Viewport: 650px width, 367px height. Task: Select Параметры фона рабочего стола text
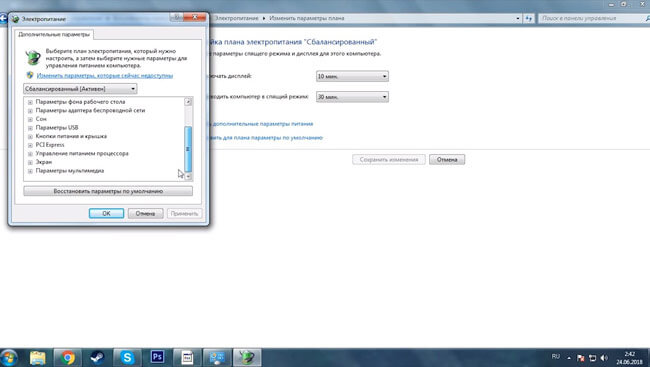coord(80,102)
